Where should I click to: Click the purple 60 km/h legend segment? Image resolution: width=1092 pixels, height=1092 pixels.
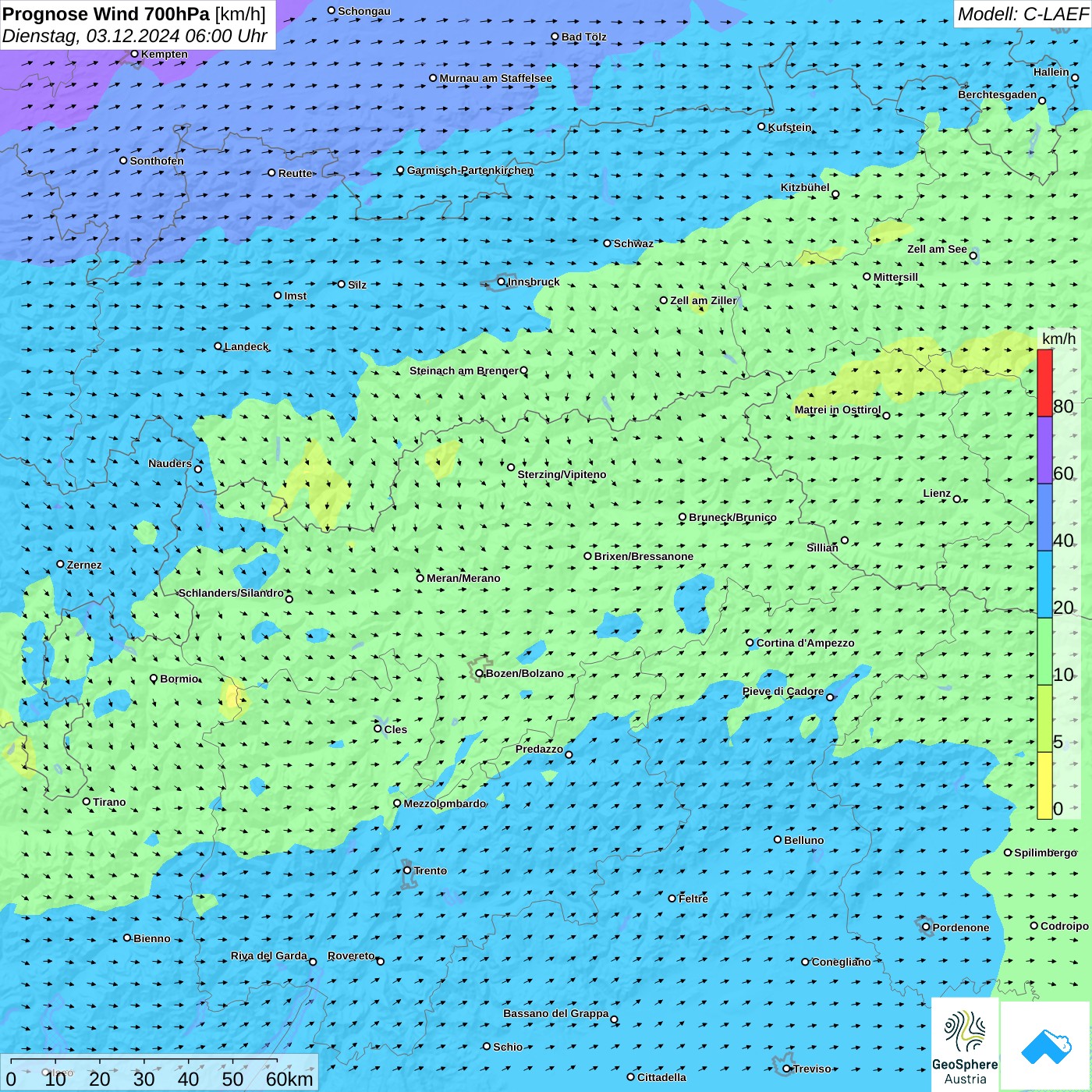tap(1044, 450)
